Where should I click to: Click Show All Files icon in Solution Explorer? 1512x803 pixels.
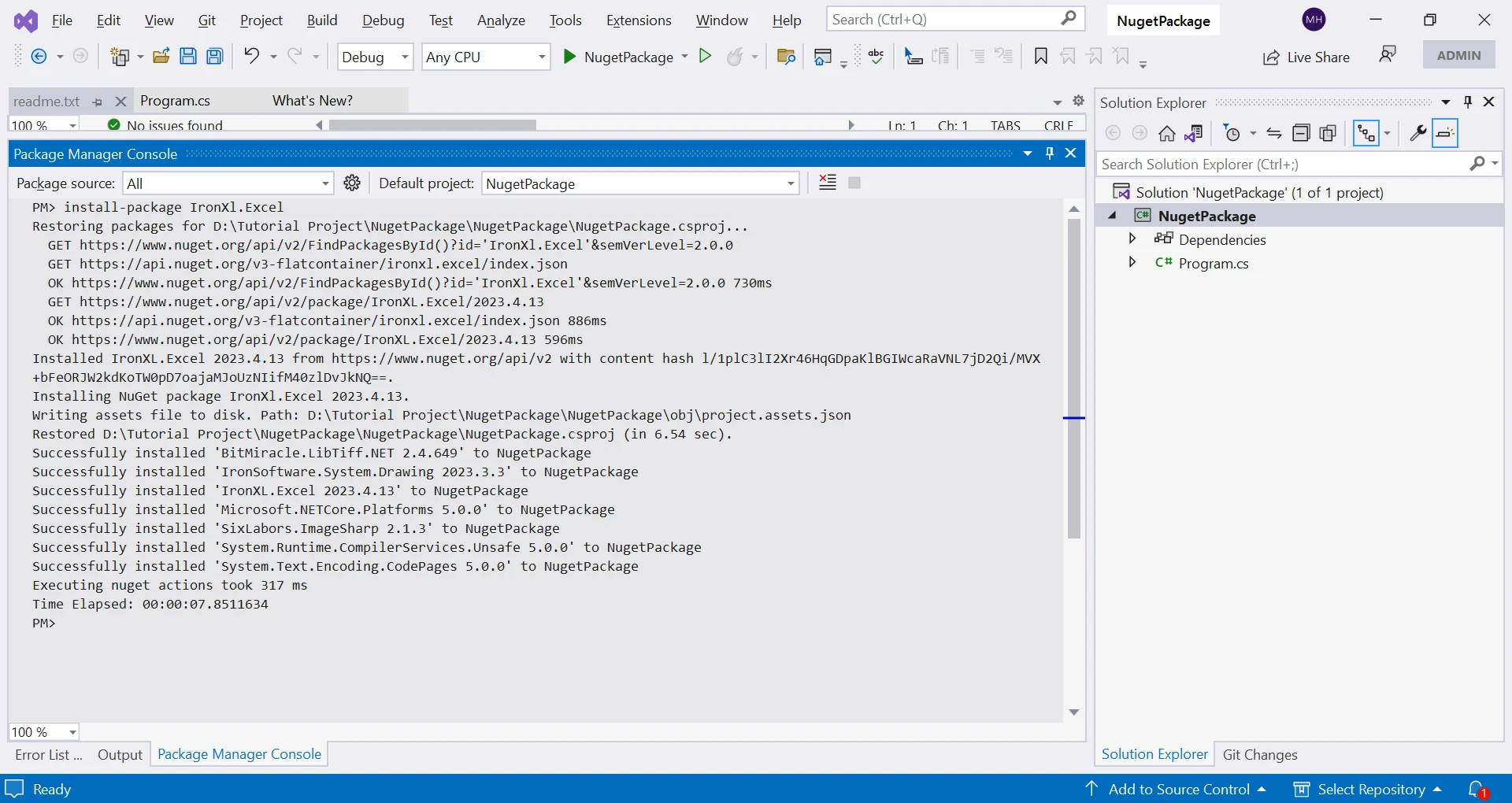[1328, 133]
